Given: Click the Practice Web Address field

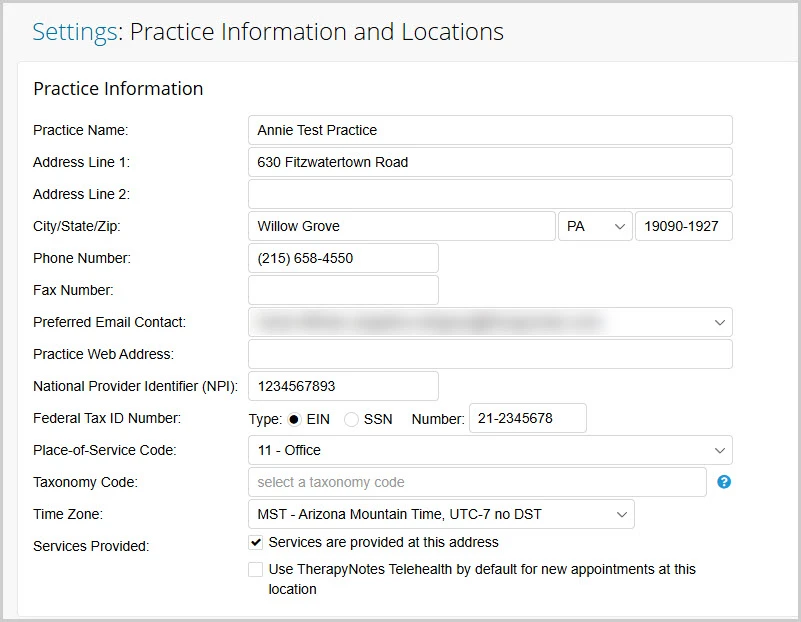Looking at the screenshot, I should pyautogui.click(x=490, y=354).
